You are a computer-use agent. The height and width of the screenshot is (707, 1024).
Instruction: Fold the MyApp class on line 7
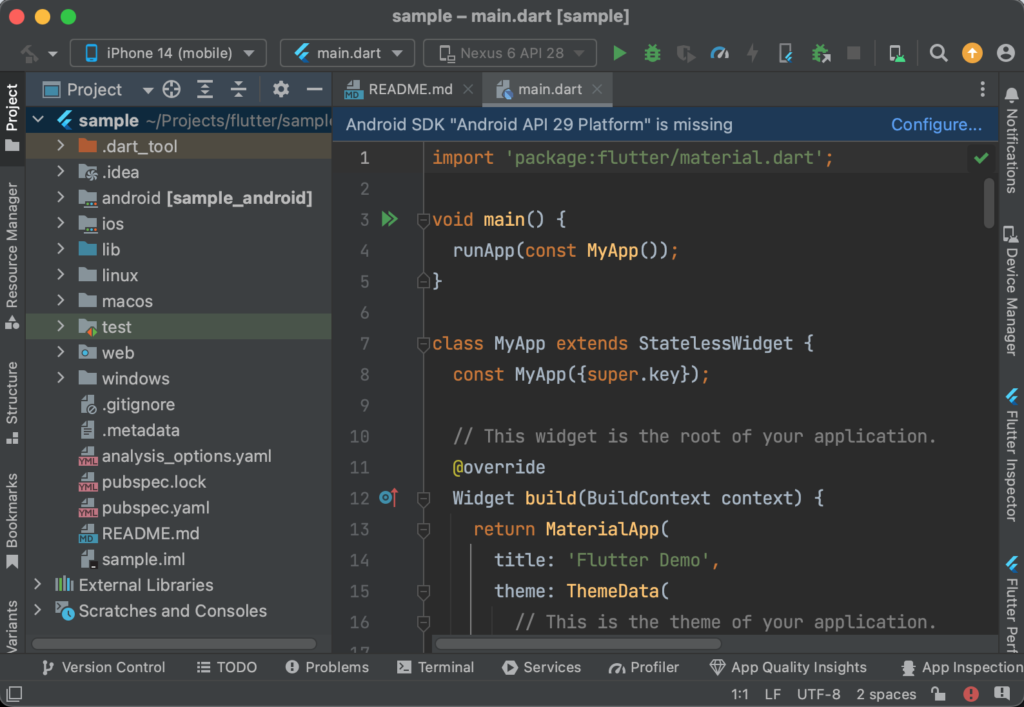(423, 343)
